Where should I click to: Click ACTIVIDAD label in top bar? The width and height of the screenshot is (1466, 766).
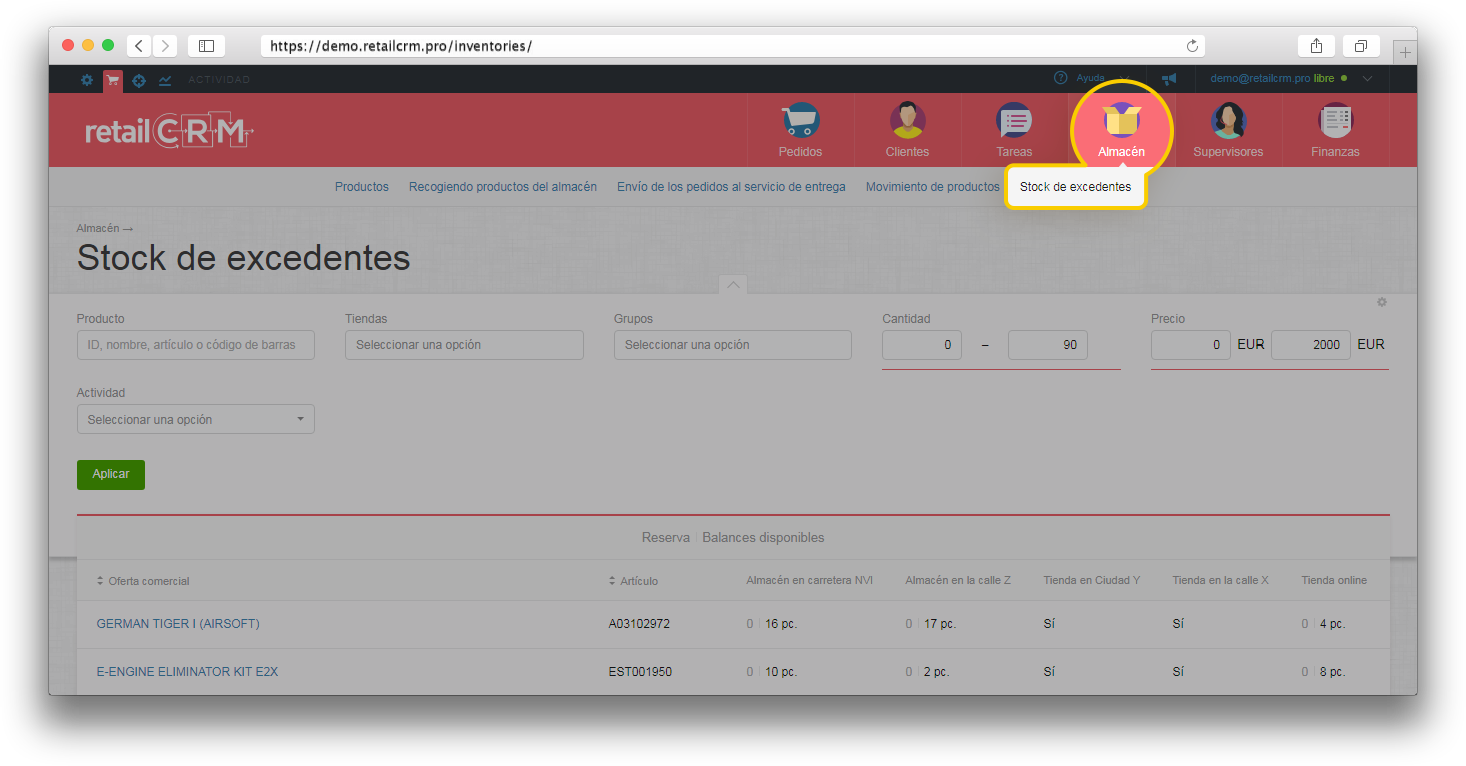219,79
